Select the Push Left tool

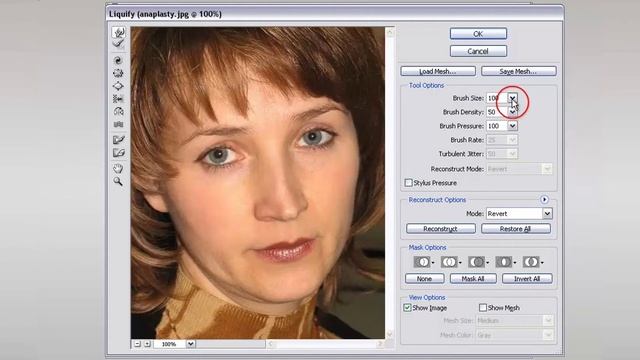[118, 99]
